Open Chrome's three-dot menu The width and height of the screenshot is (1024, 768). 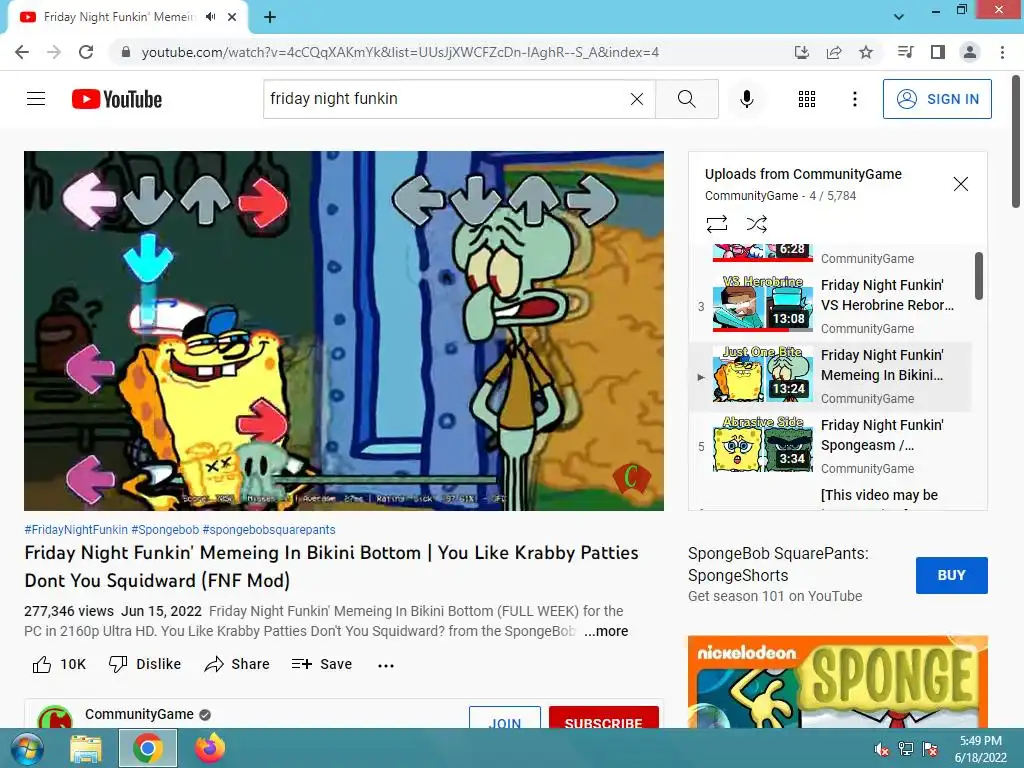[x=1002, y=52]
